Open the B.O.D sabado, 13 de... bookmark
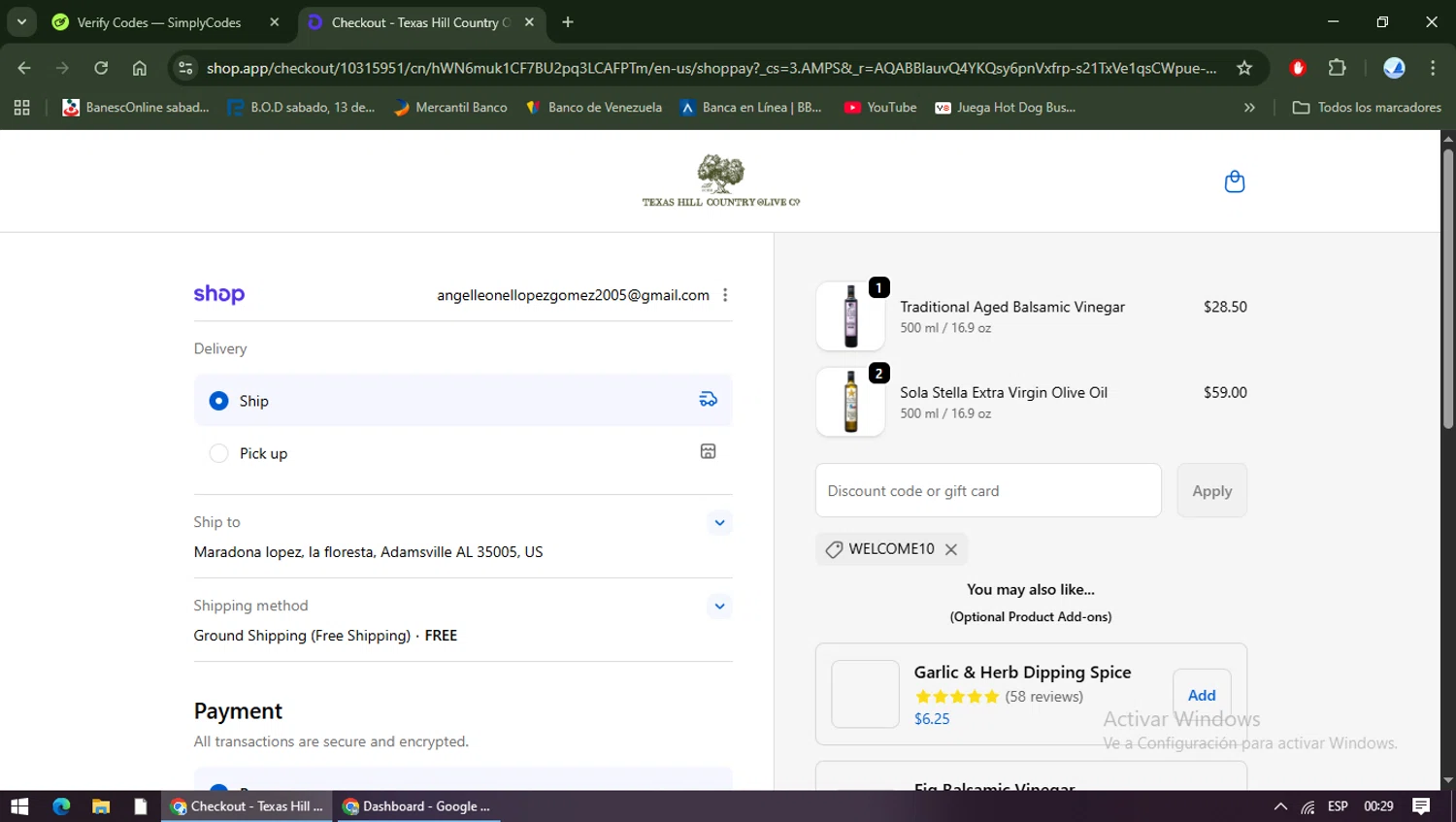Screen dimensions: 1456x822 point(301,108)
